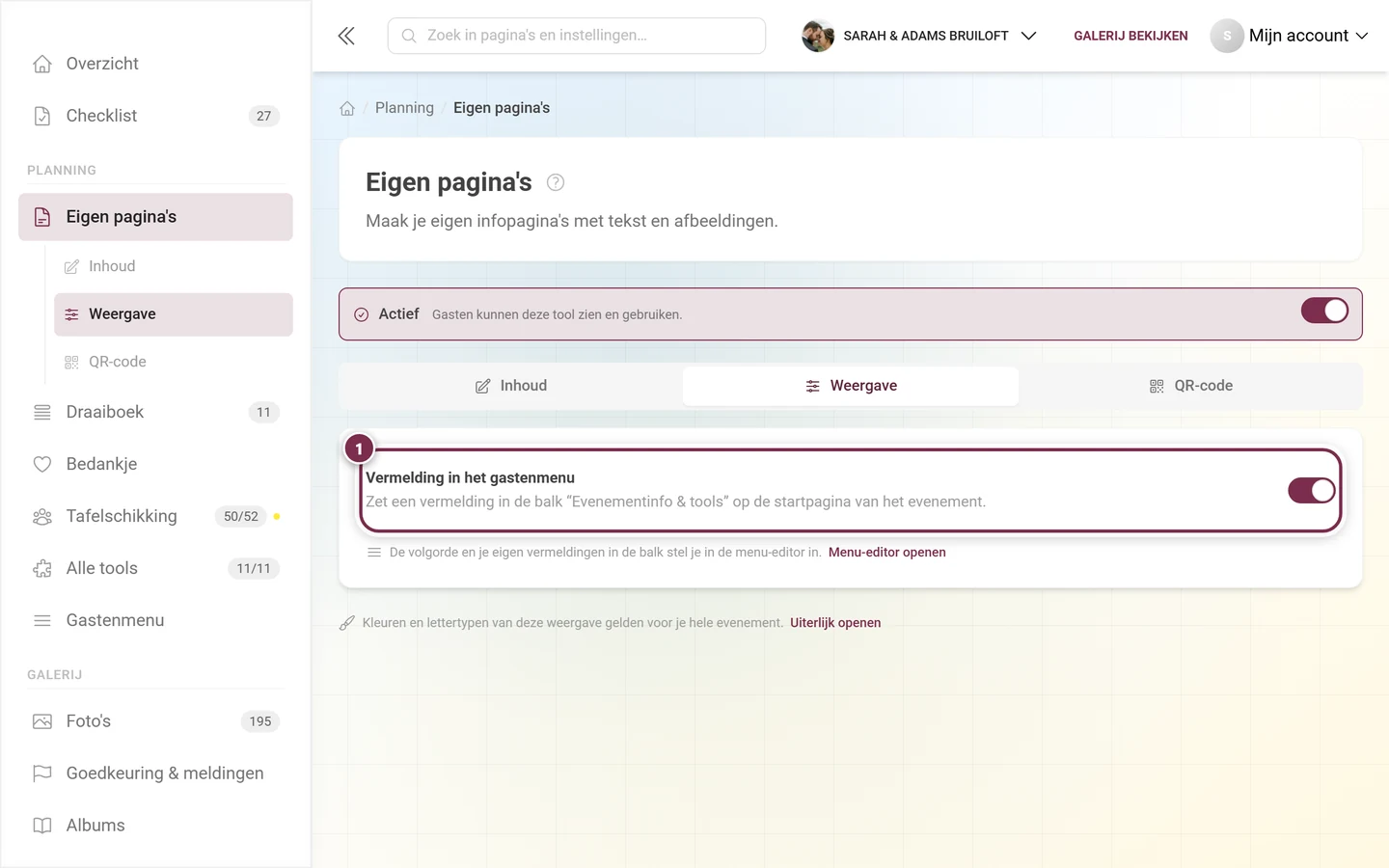The image size is (1389, 868).
Task: Open the QR-code tab
Action: (x=1190, y=386)
